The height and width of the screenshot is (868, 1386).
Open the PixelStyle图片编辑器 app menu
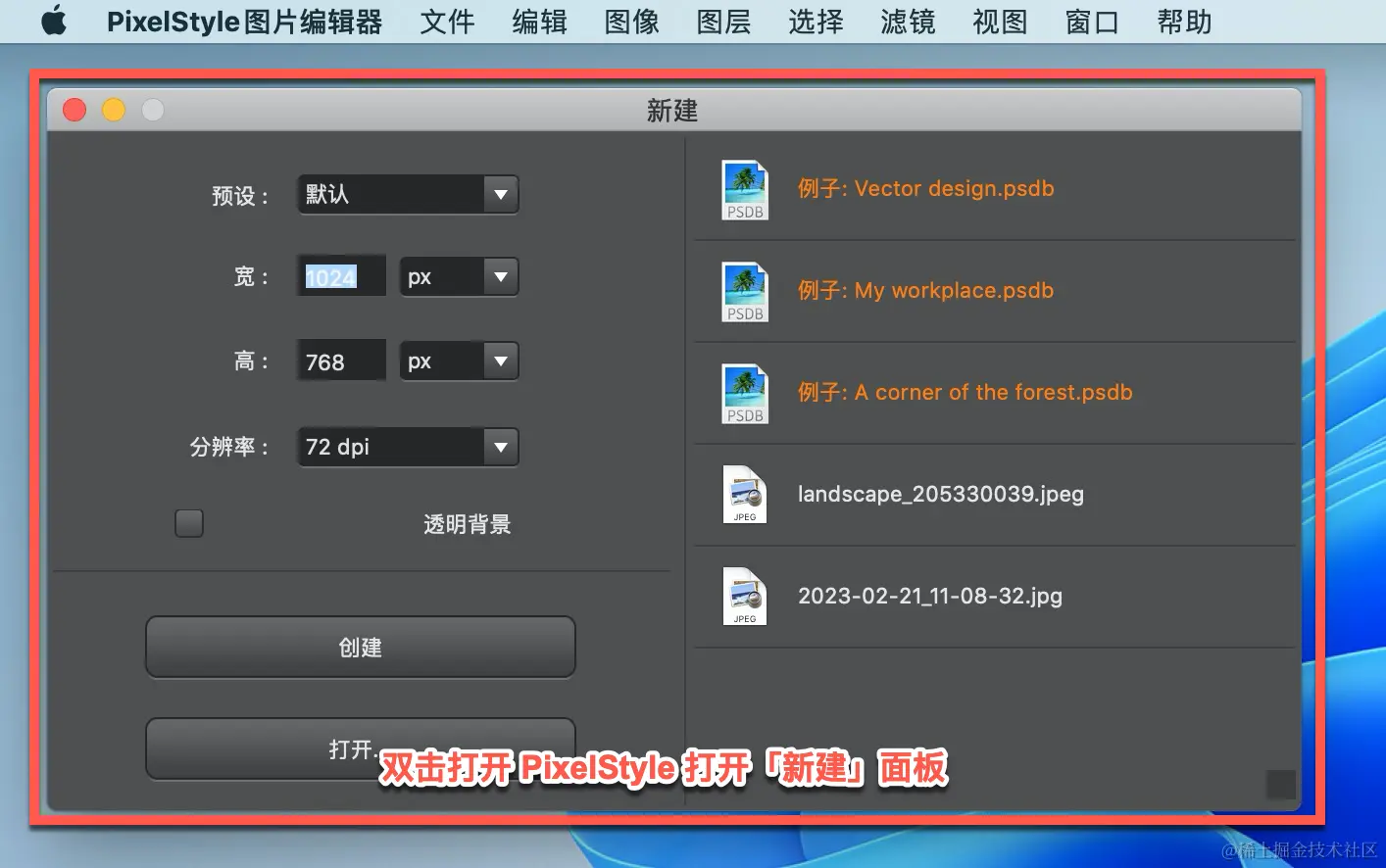pyautogui.click(x=244, y=22)
